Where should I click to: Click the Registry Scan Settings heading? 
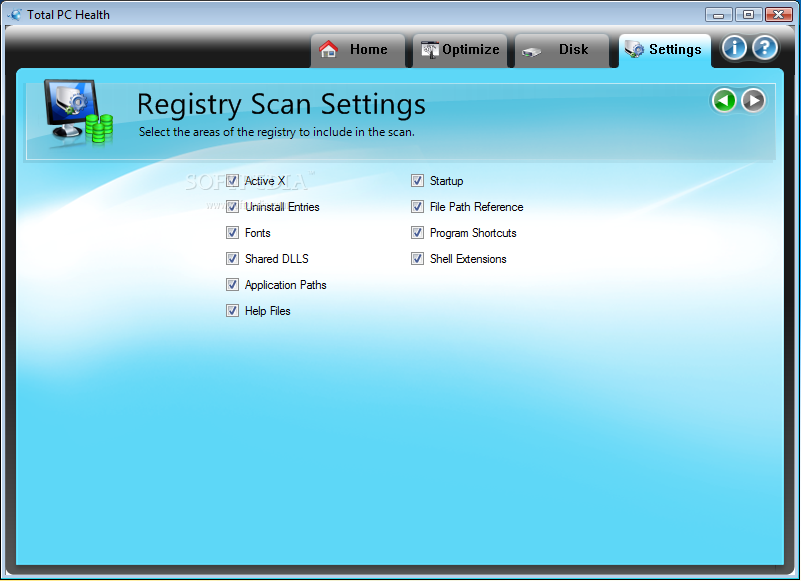tap(281, 105)
